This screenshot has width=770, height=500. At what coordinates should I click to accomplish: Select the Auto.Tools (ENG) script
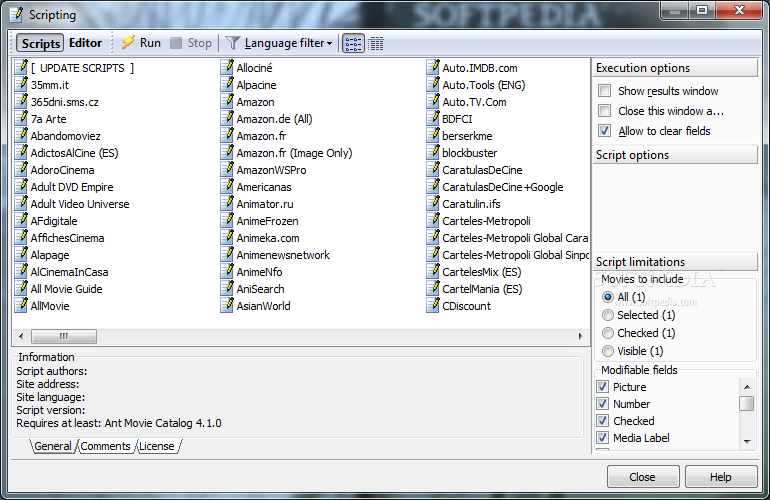pyautogui.click(x=484, y=85)
